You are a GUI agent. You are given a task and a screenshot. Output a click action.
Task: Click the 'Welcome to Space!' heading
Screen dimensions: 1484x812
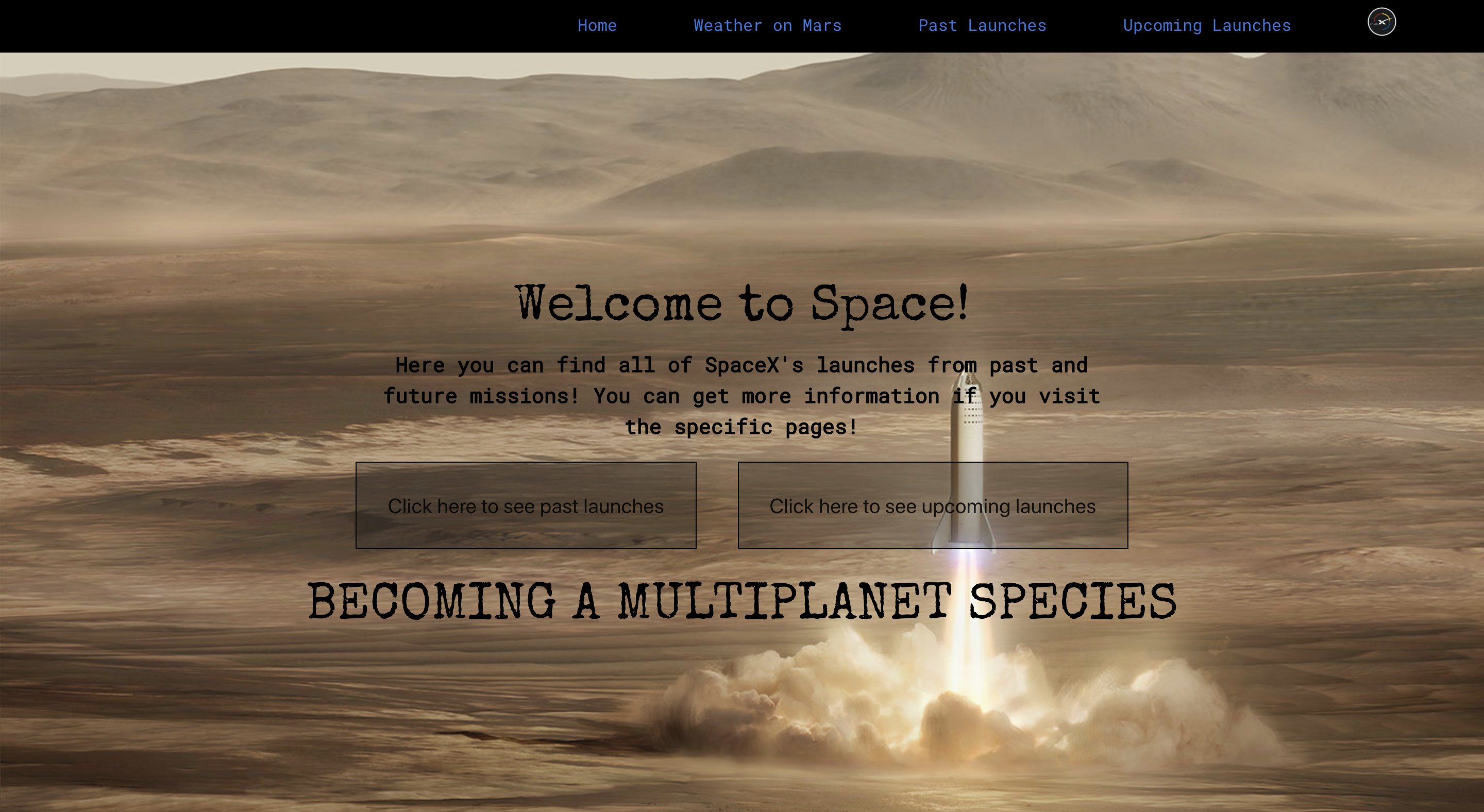tap(741, 304)
